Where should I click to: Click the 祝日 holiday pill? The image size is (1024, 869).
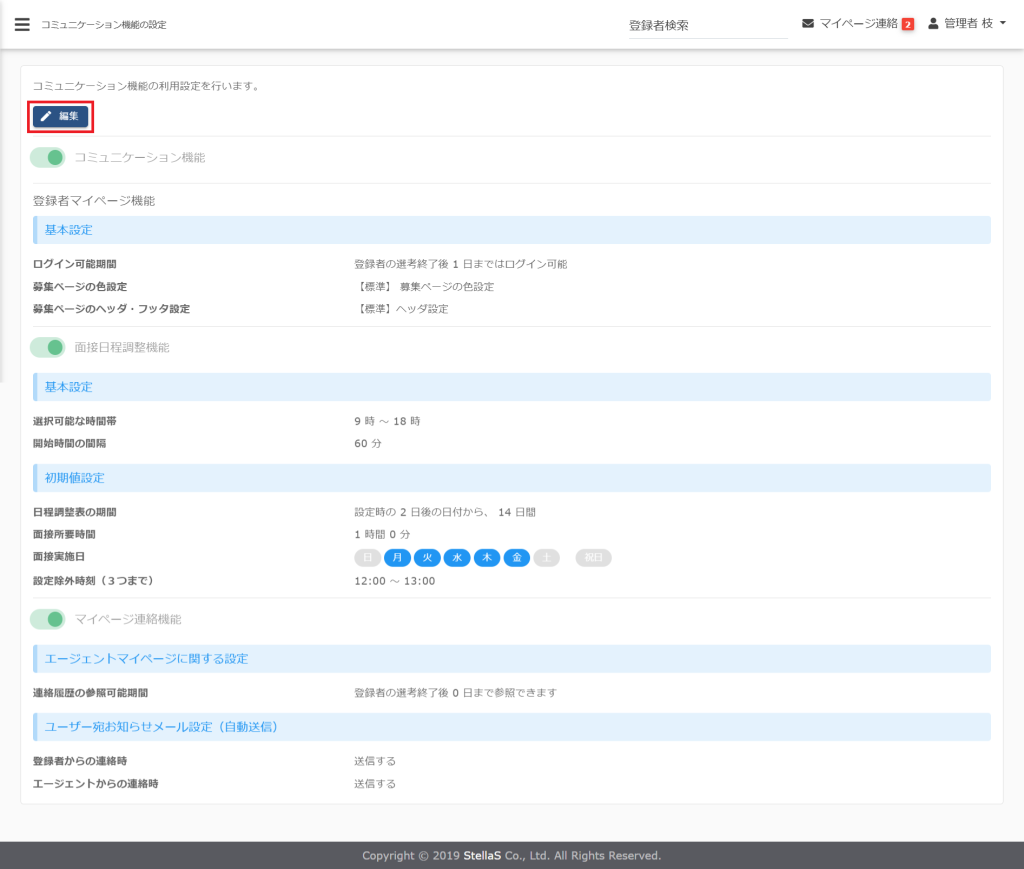[593, 558]
